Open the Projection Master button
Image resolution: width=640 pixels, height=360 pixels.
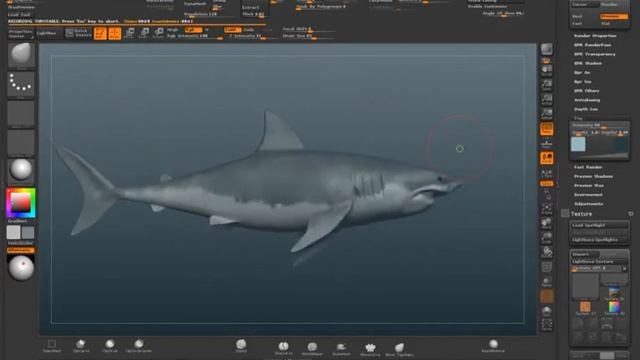(21, 33)
